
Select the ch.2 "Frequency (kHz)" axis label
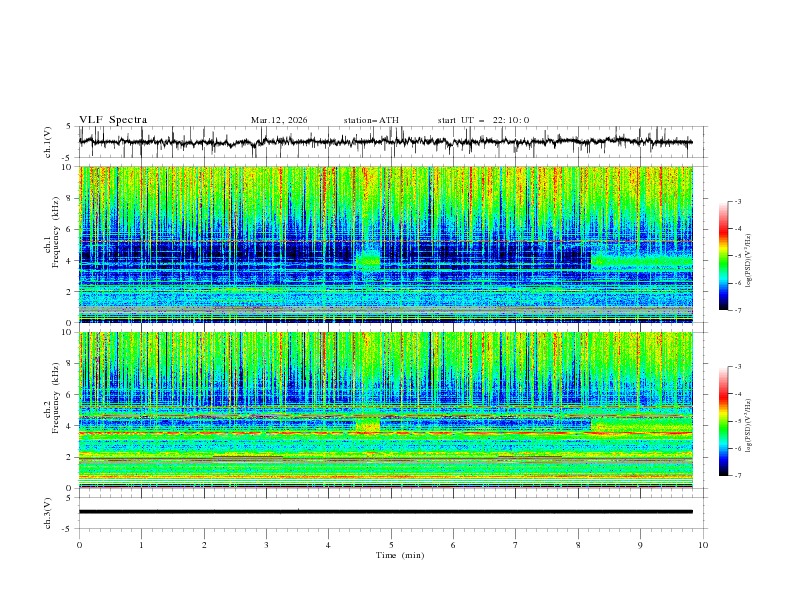pos(56,397)
